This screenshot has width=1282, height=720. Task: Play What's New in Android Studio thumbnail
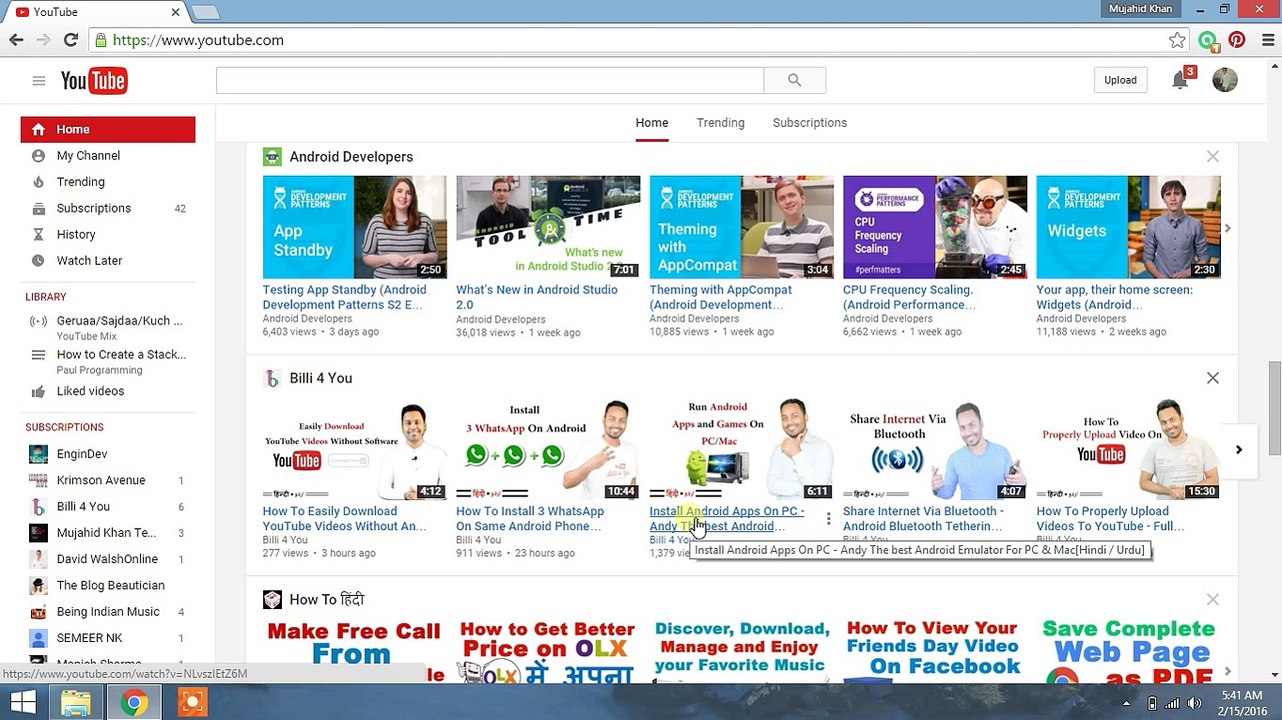pyautogui.click(x=548, y=227)
